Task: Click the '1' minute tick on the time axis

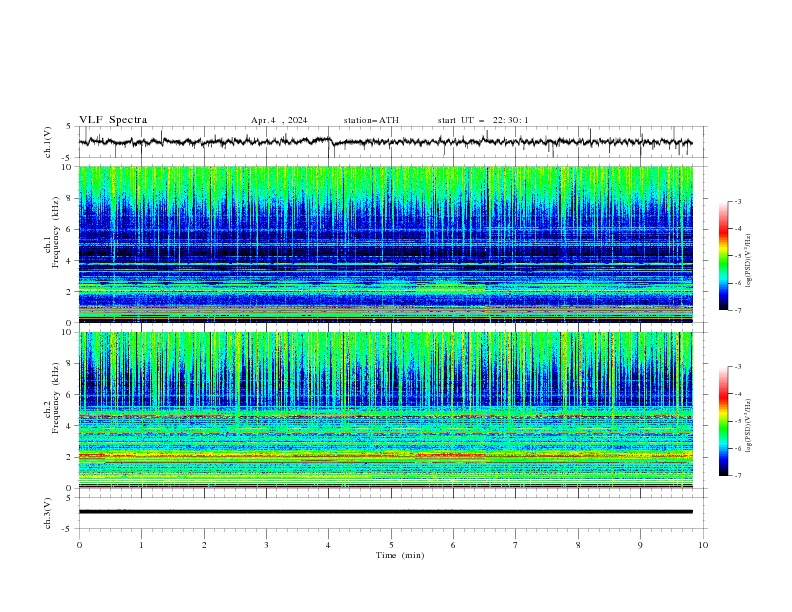Action: (x=141, y=545)
